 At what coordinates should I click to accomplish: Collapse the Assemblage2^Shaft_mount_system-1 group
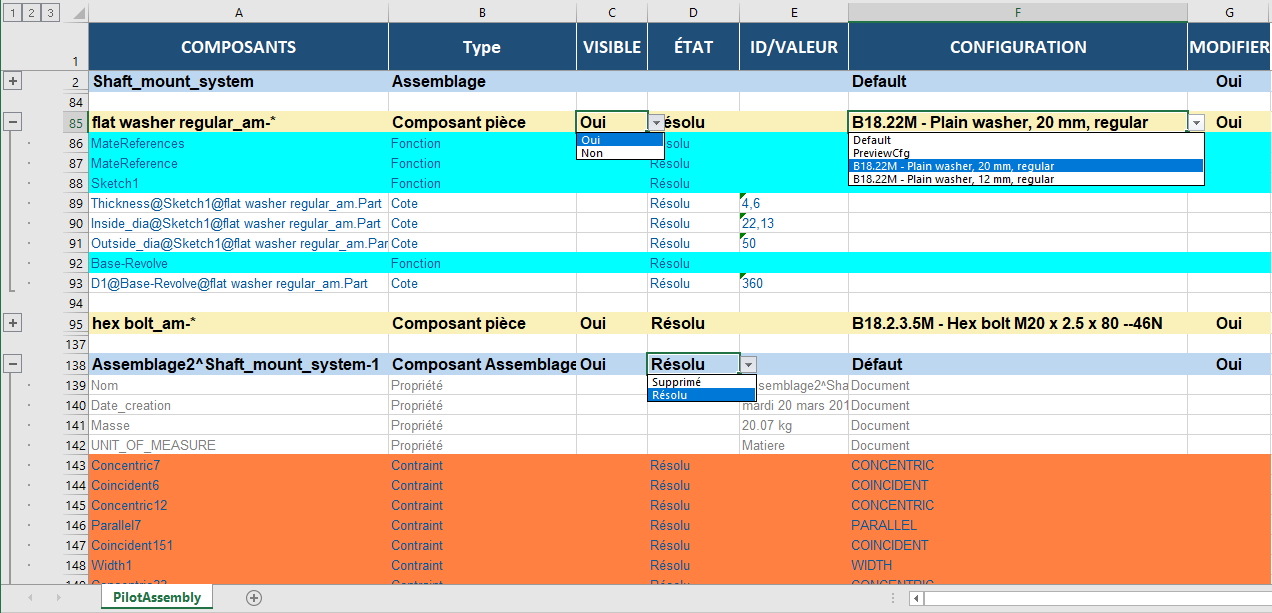click(x=13, y=365)
